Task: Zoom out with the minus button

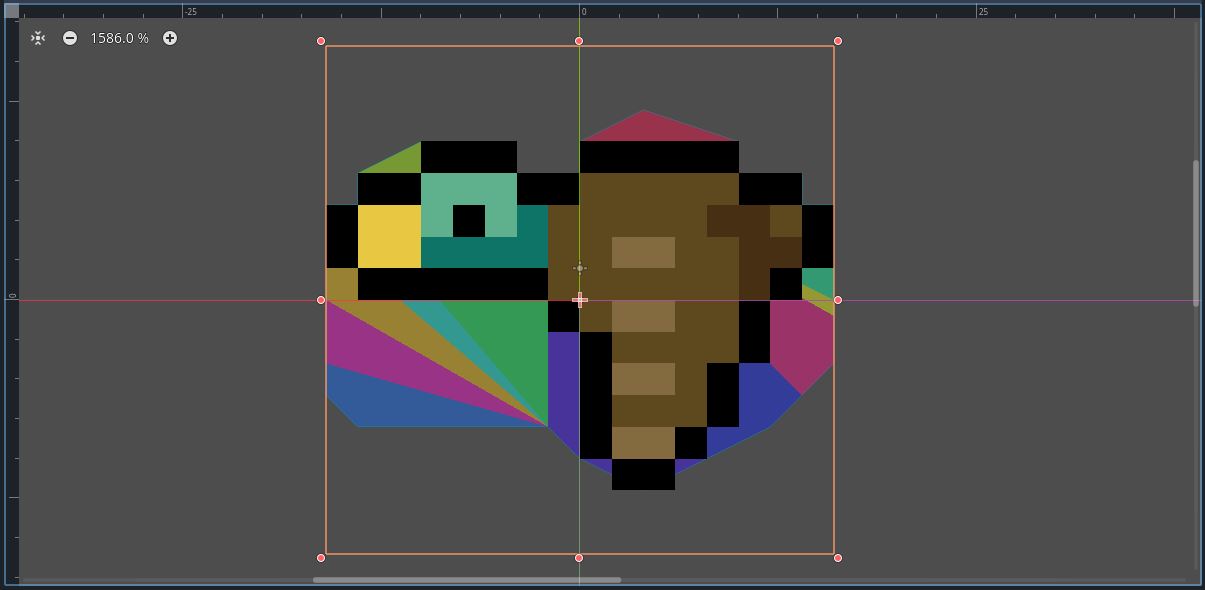Action: tap(70, 38)
